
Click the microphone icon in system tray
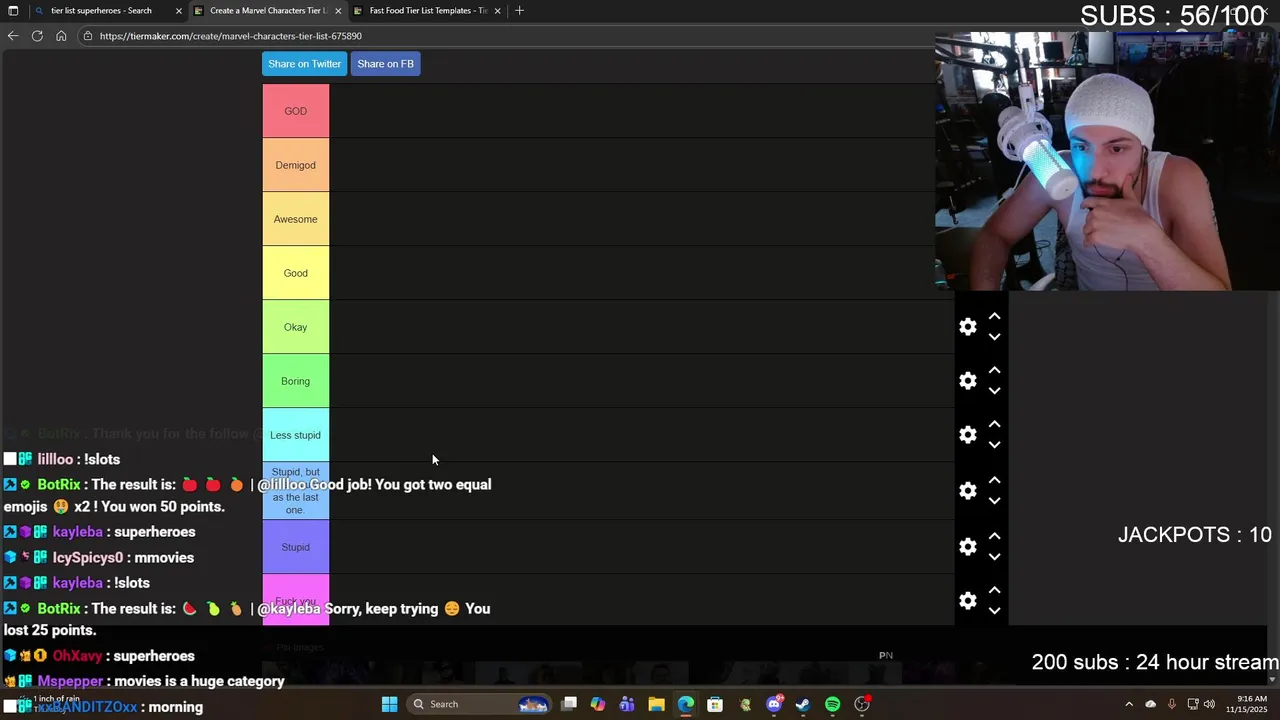point(1171,704)
